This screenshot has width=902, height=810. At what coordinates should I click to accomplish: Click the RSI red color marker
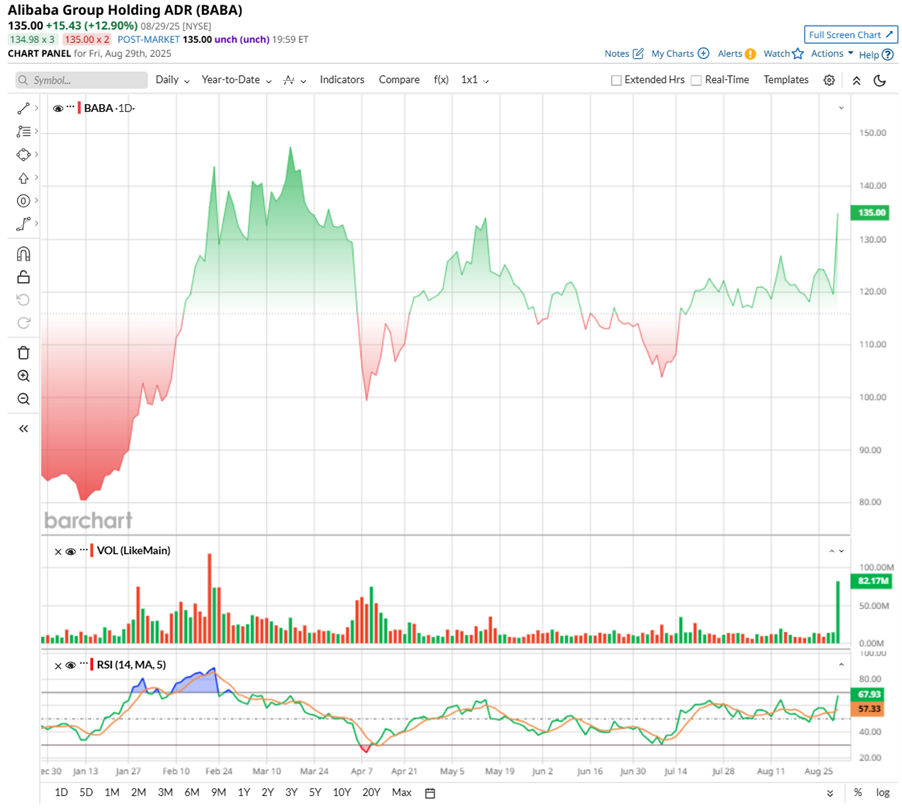[91, 666]
